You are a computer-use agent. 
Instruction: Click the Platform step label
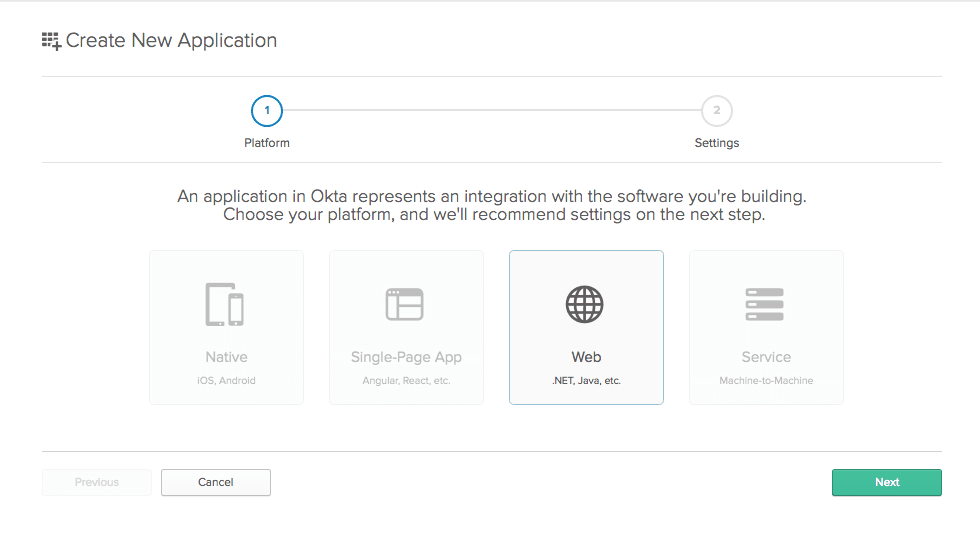tap(267, 143)
